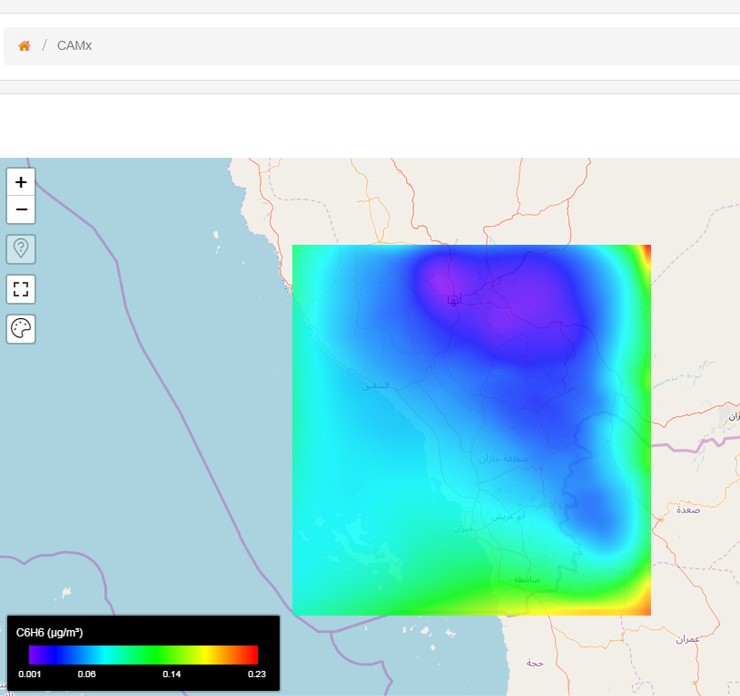Image resolution: width=740 pixels, height=696 pixels.
Task: Click the أبو عريش label on map
Action: (x=508, y=517)
